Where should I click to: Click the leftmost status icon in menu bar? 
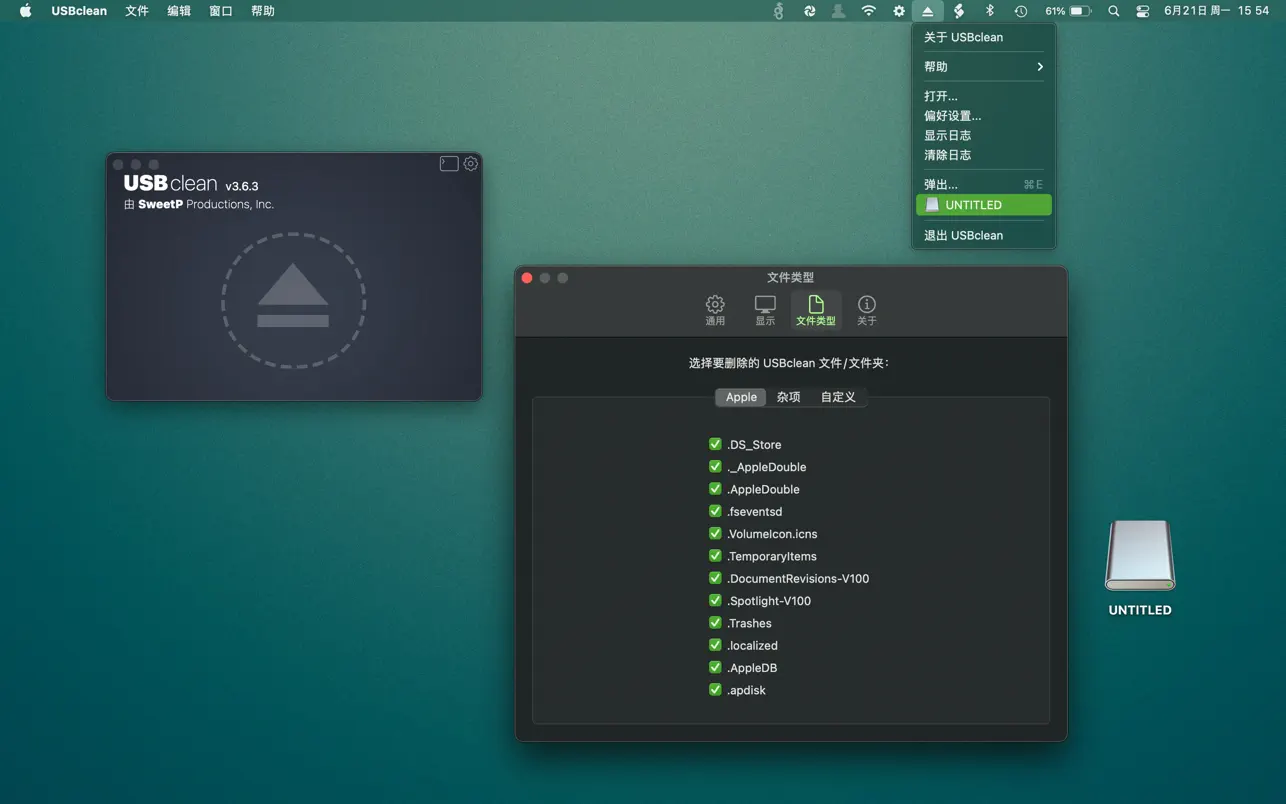click(779, 11)
